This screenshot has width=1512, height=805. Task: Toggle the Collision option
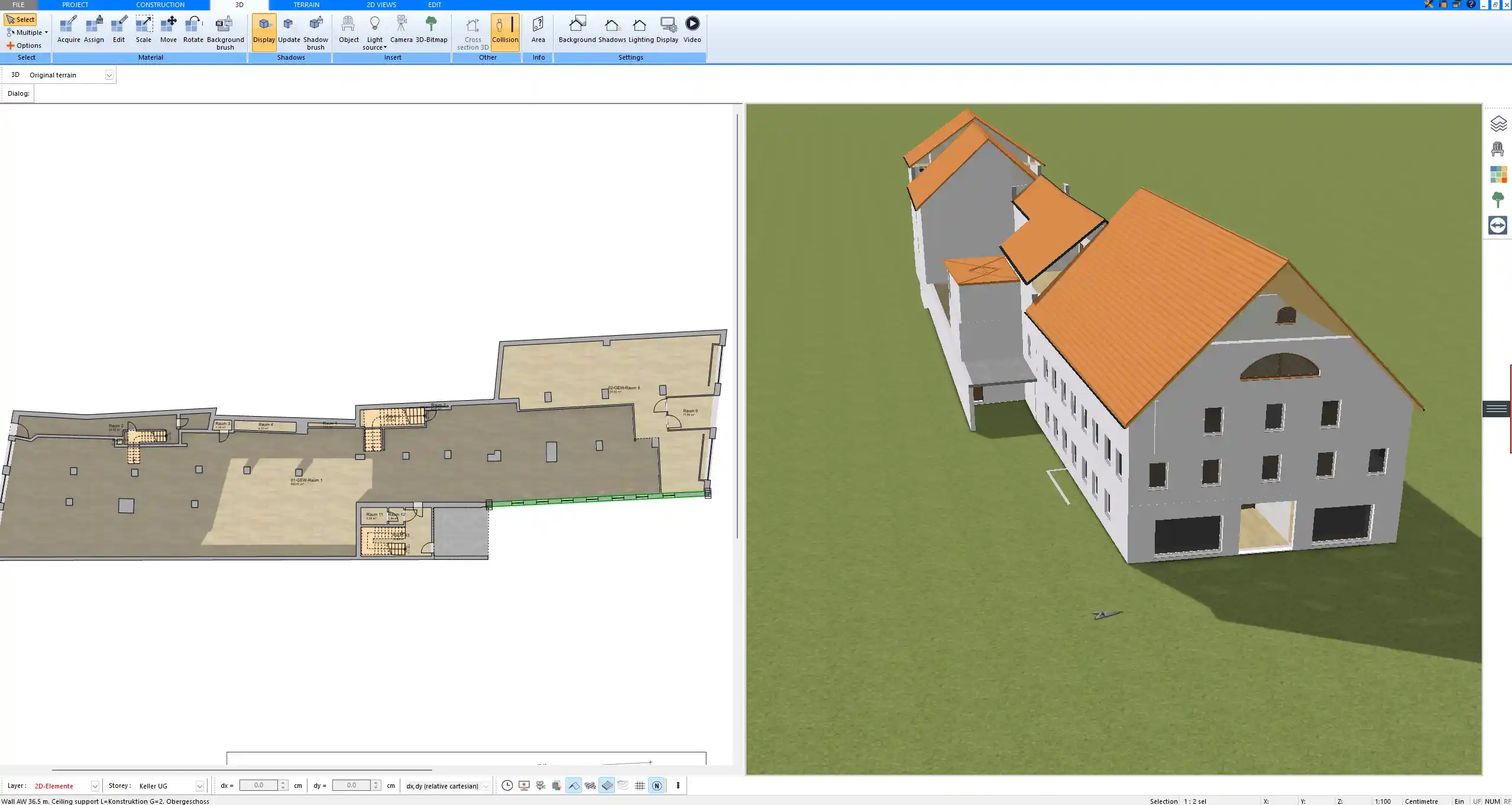505,33
